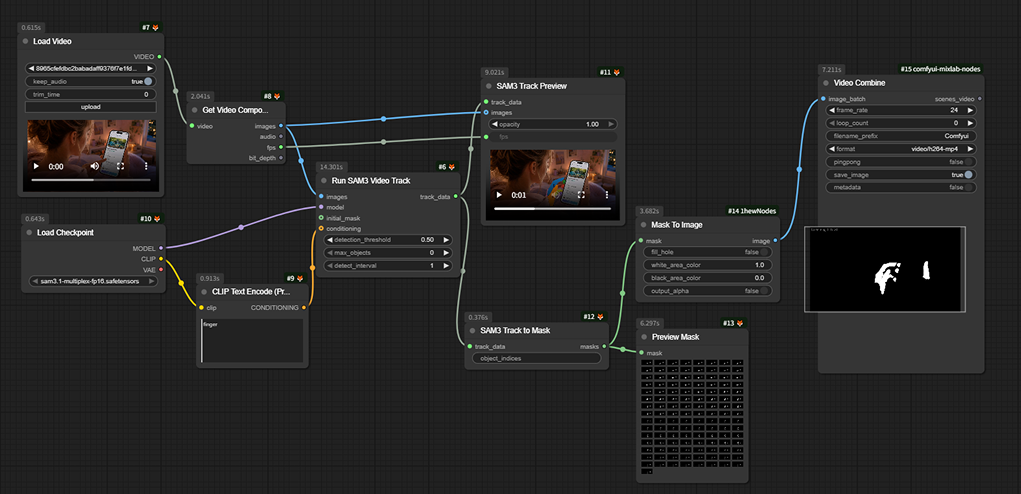
Task: Edit the white_area_color value
Action: click(707, 265)
